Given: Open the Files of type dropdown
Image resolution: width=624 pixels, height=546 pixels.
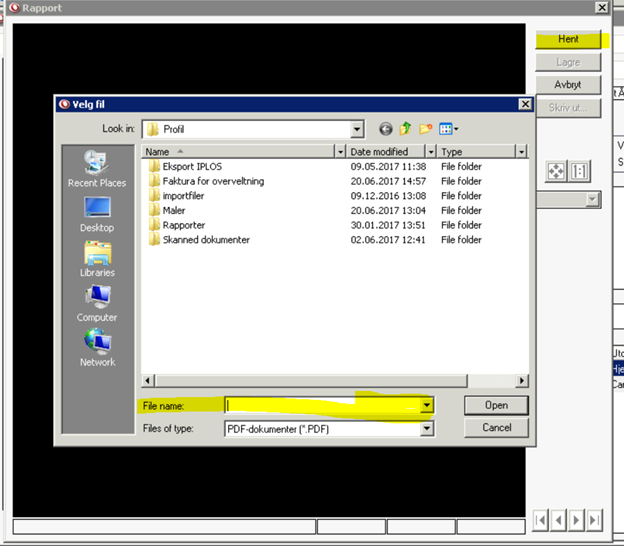Looking at the screenshot, I should tap(427, 428).
